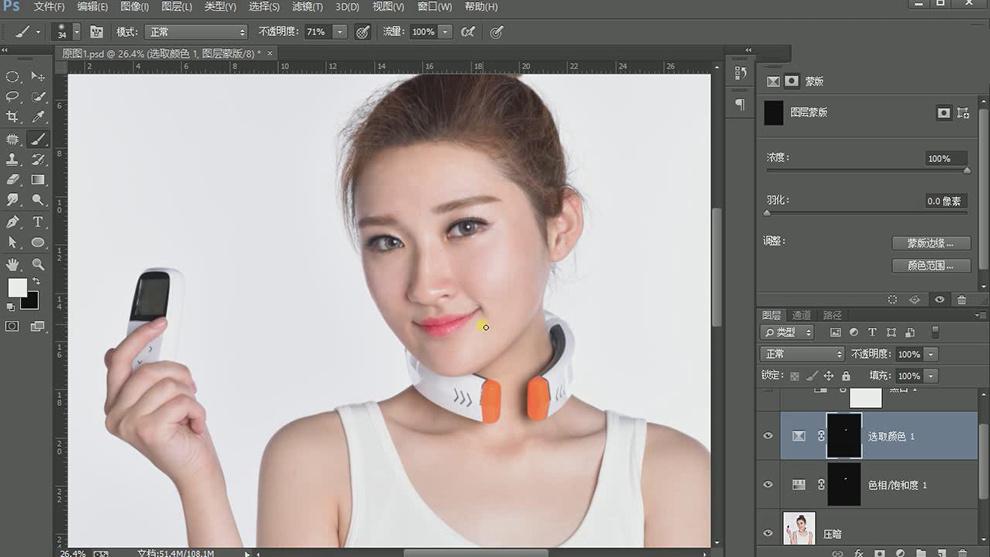Choose the Eraser tool
The height and width of the screenshot is (557, 990).
click(x=13, y=180)
